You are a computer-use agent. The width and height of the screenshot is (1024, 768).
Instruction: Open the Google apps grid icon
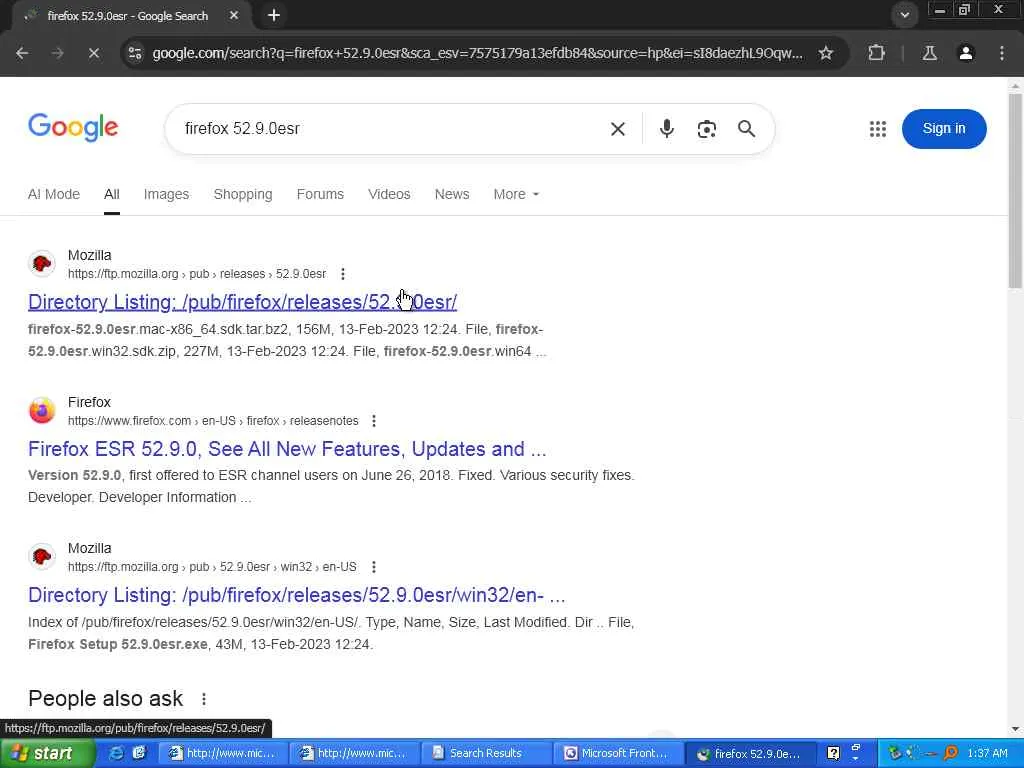pos(878,129)
